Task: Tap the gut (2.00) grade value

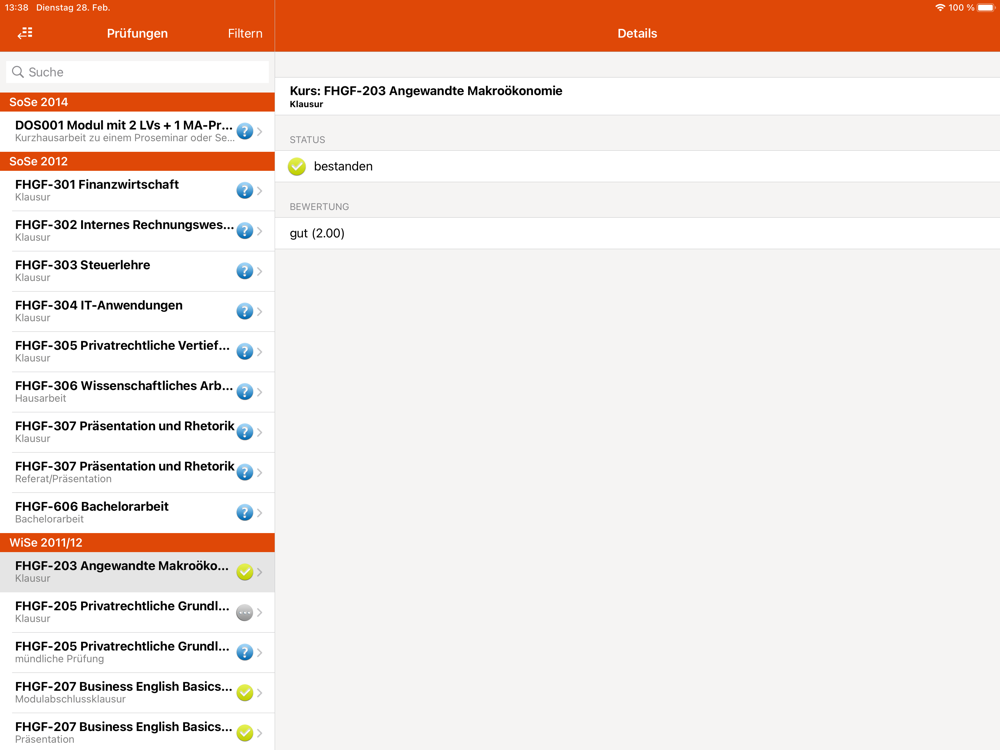Action: [317, 233]
